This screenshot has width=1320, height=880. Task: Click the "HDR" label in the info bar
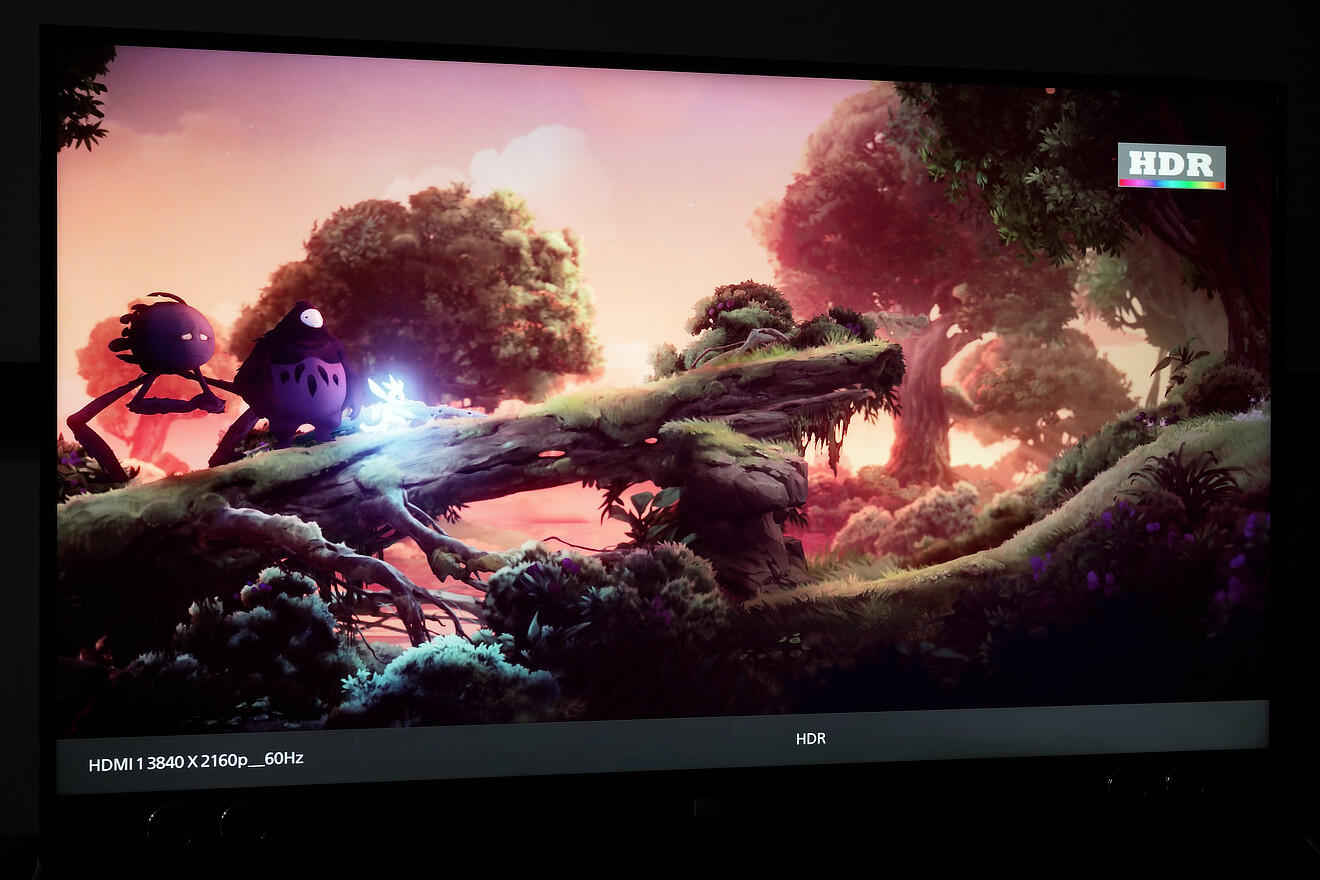tap(811, 739)
